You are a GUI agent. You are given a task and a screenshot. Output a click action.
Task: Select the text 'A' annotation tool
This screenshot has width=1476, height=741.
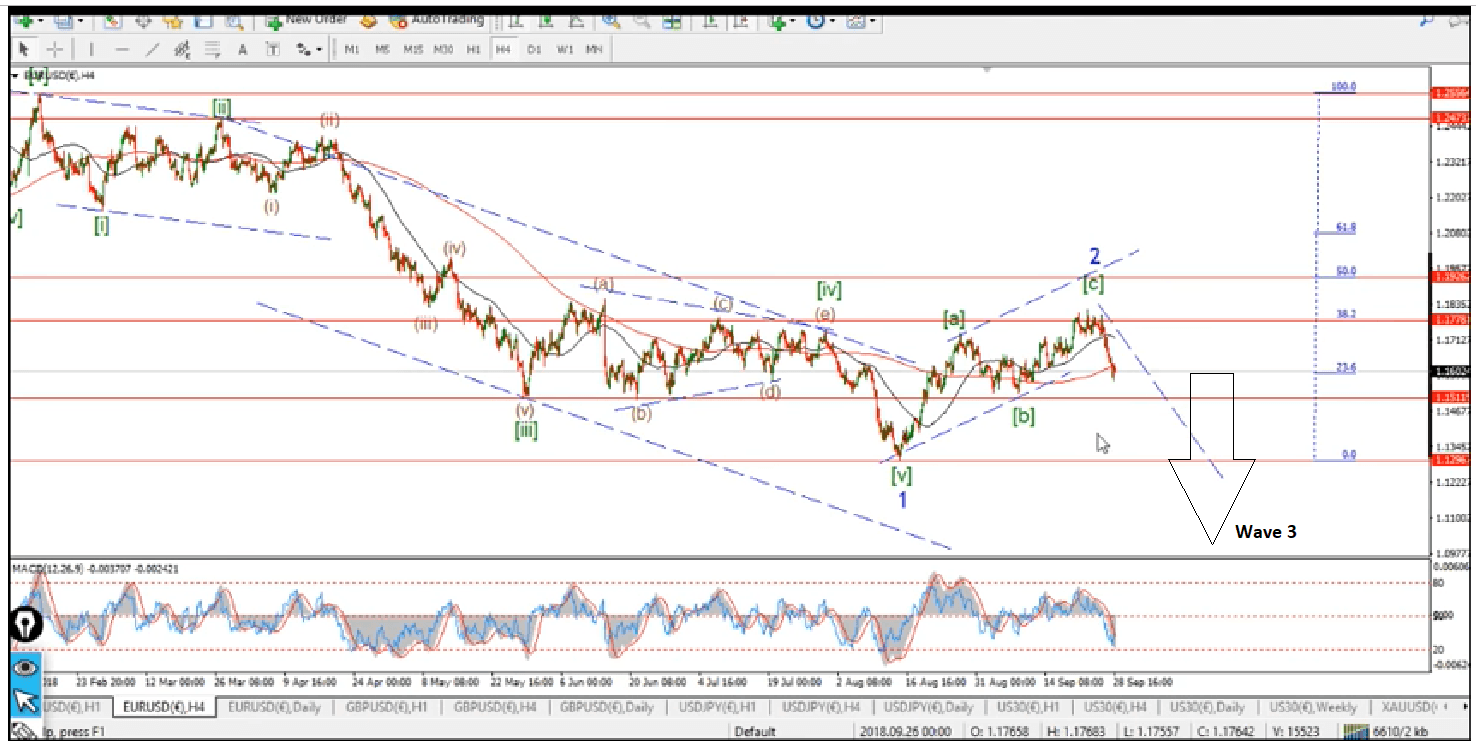[x=242, y=49]
